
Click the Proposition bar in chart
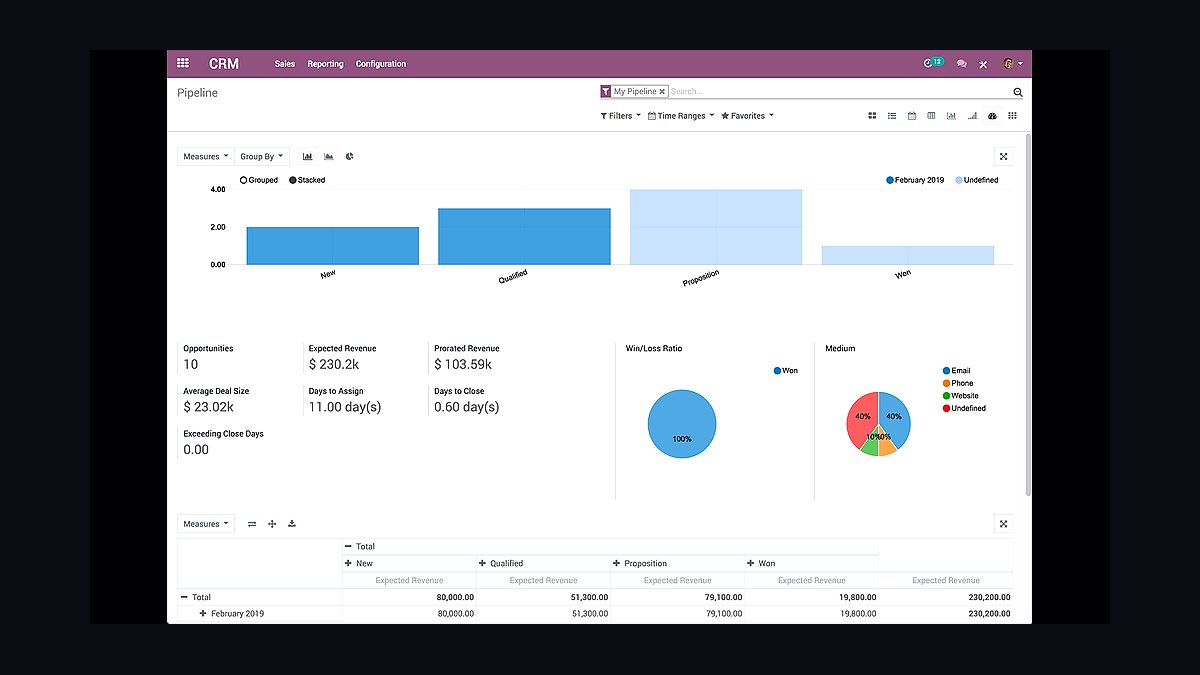click(x=716, y=227)
